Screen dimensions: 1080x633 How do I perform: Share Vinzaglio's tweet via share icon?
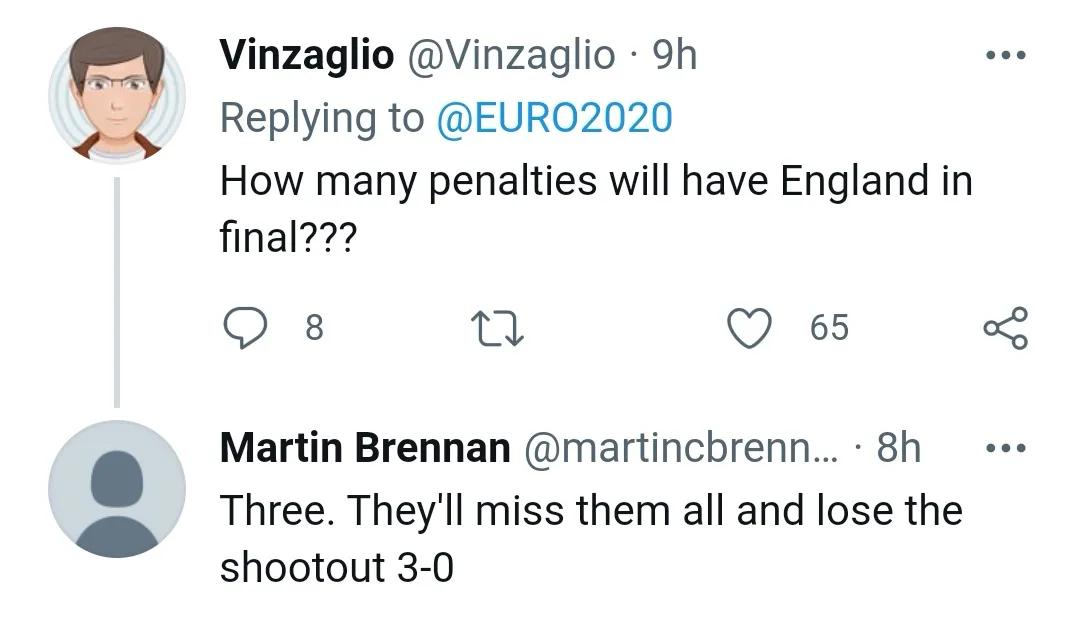point(1004,328)
